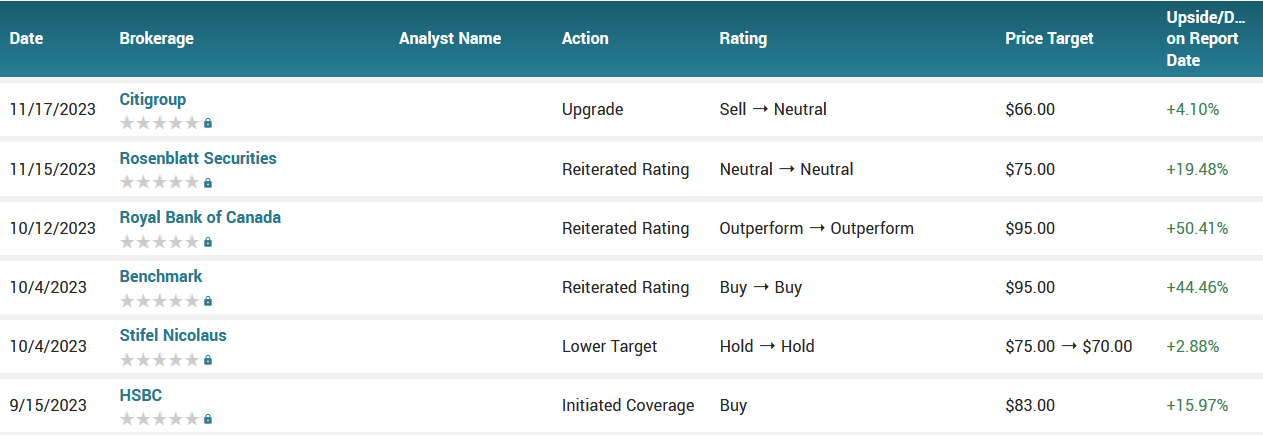Screen dimensions: 1263x435
Task: Open the HSBC brokerage link
Action: 141,394
